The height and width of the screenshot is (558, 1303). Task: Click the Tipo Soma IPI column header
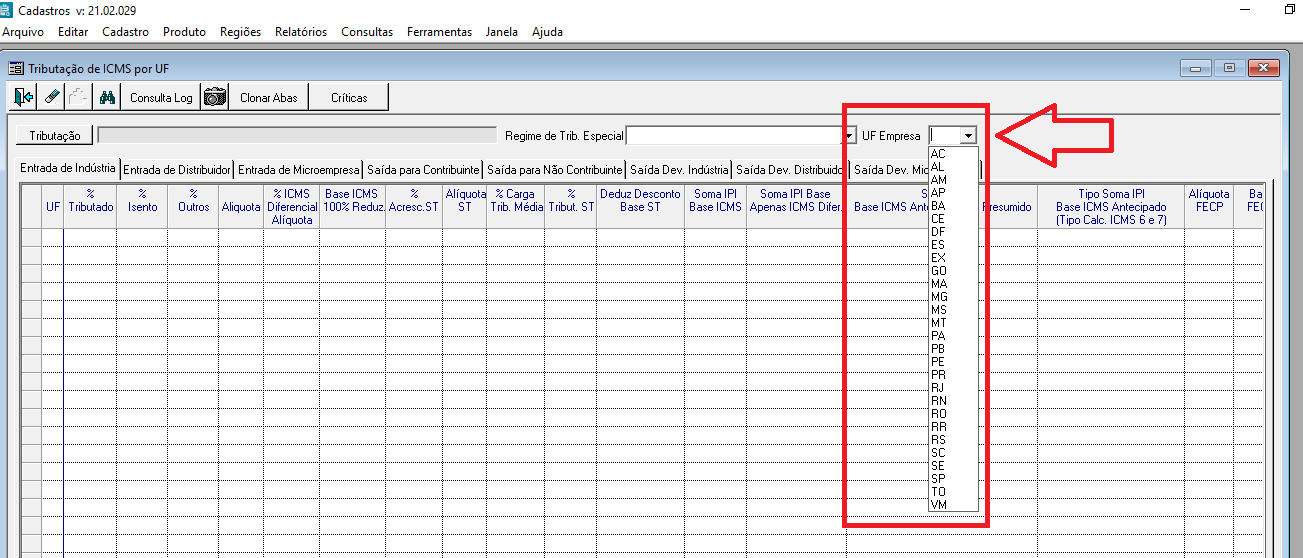1110,207
